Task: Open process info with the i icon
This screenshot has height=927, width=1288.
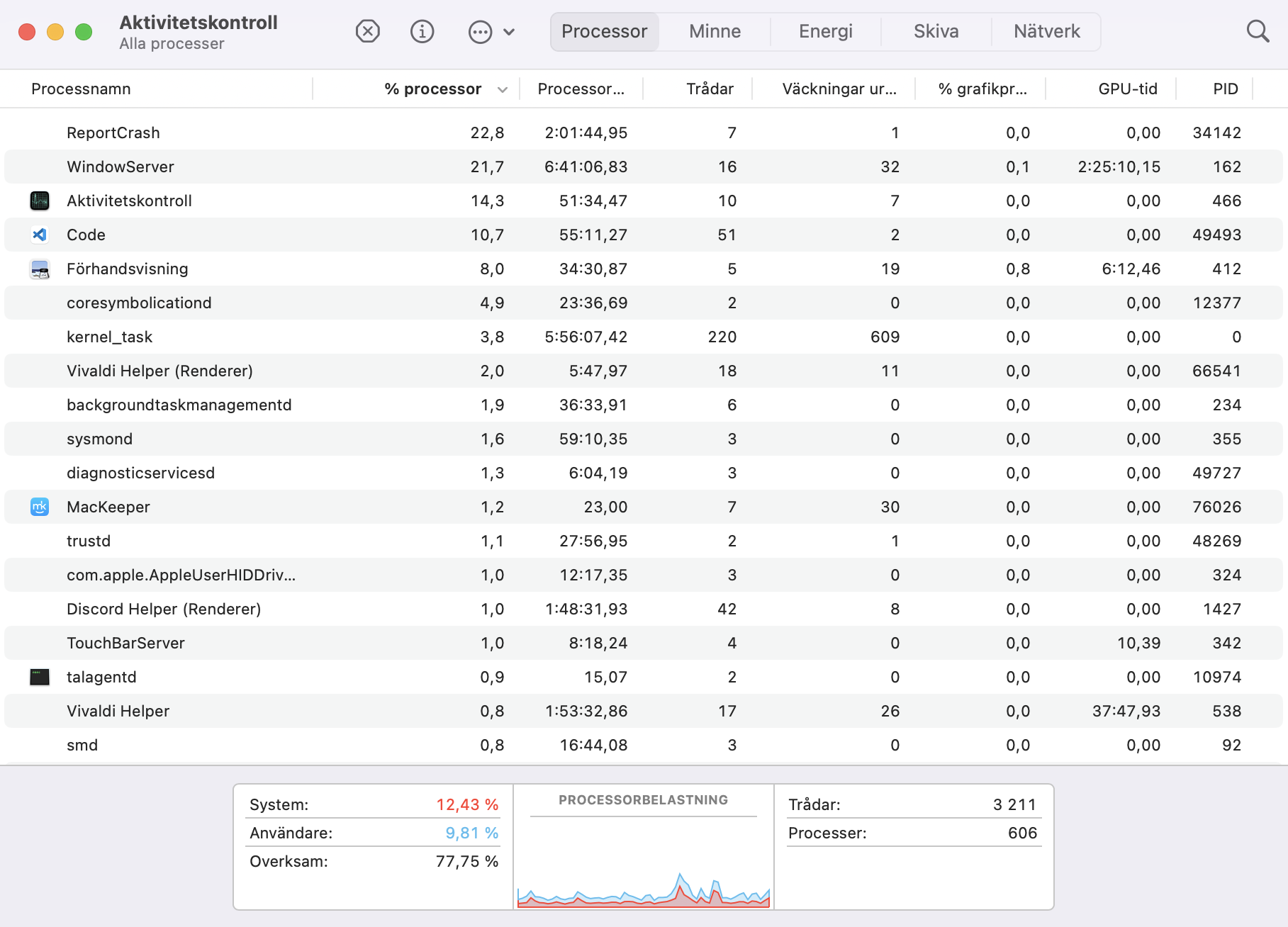Action: pyautogui.click(x=422, y=31)
